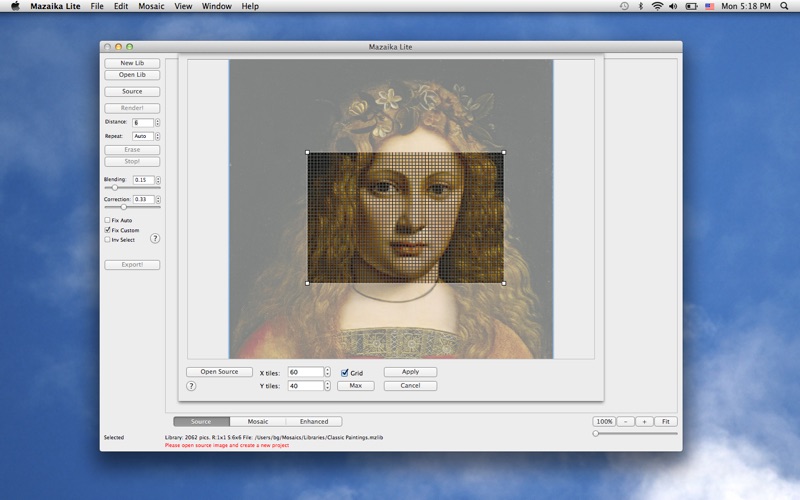The image size is (800, 500).
Task: Open the Time Machine menu bar icon
Action: tap(624, 6)
